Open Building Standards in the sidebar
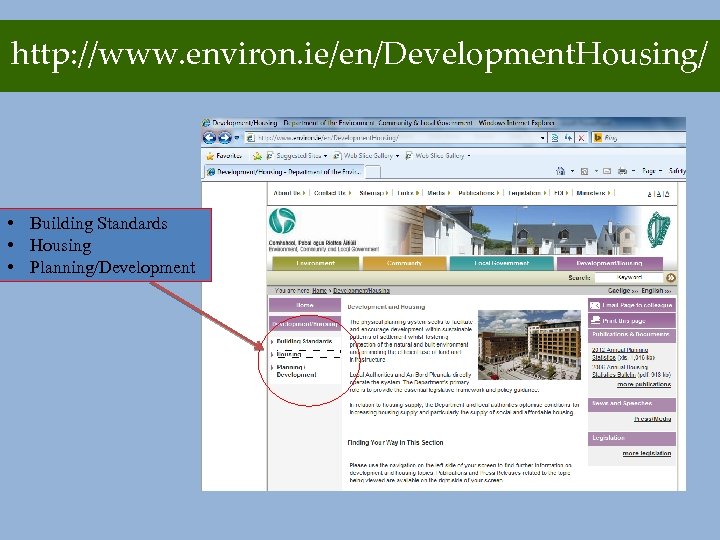This screenshot has height=540, width=720. pyautogui.click(x=304, y=341)
